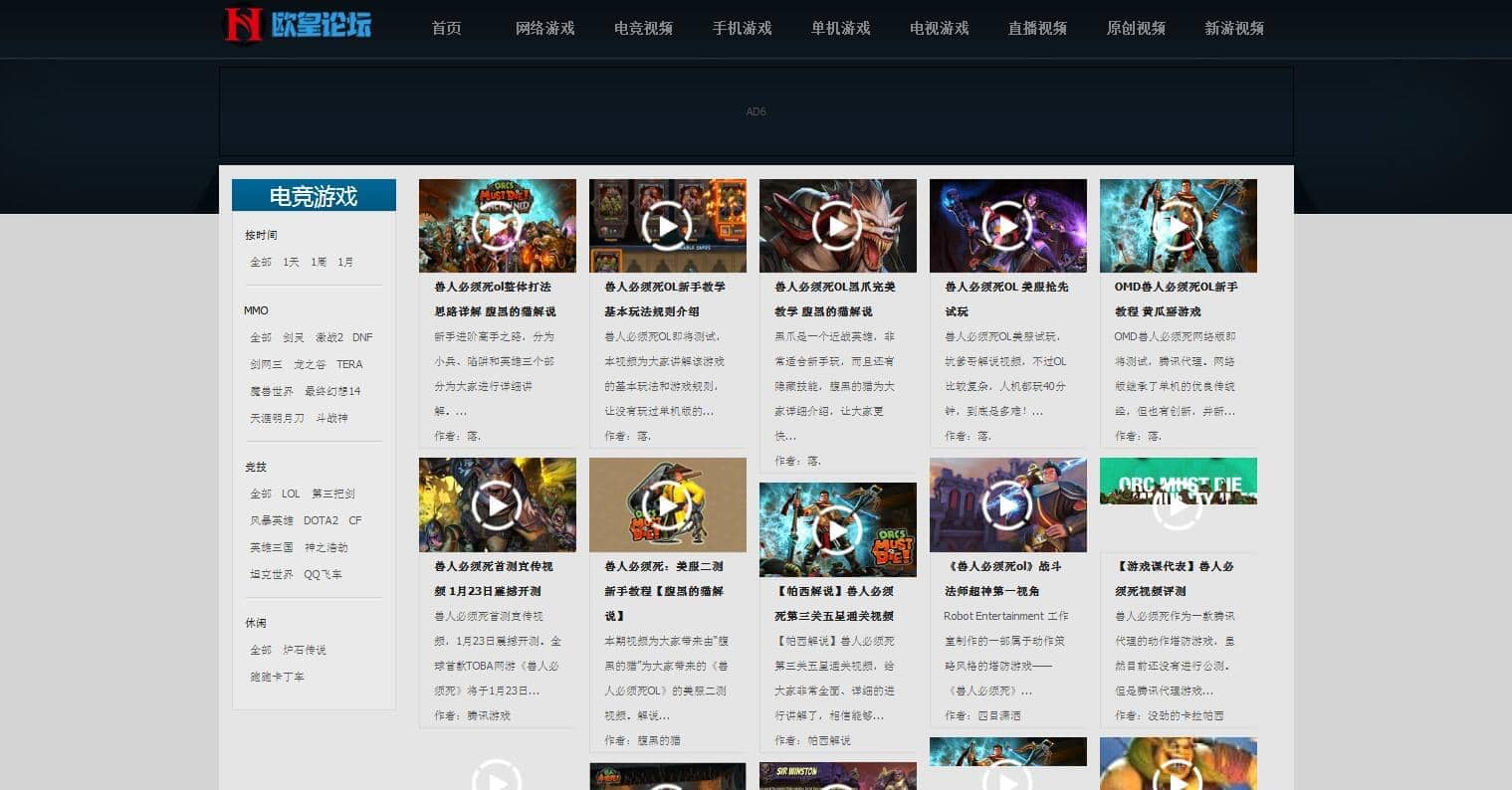Select the TERA game link
Screen dimensions: 1512x790
349,364
